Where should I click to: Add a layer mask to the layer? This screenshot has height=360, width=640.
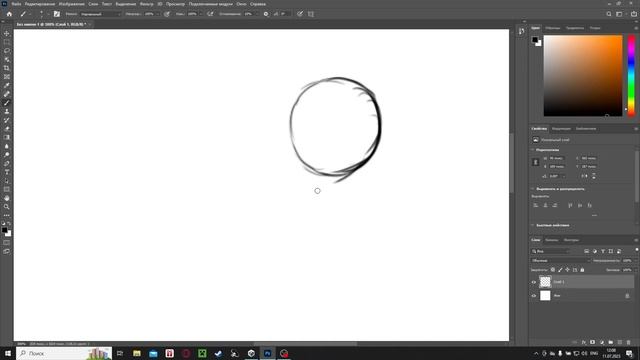coord(593,342)
